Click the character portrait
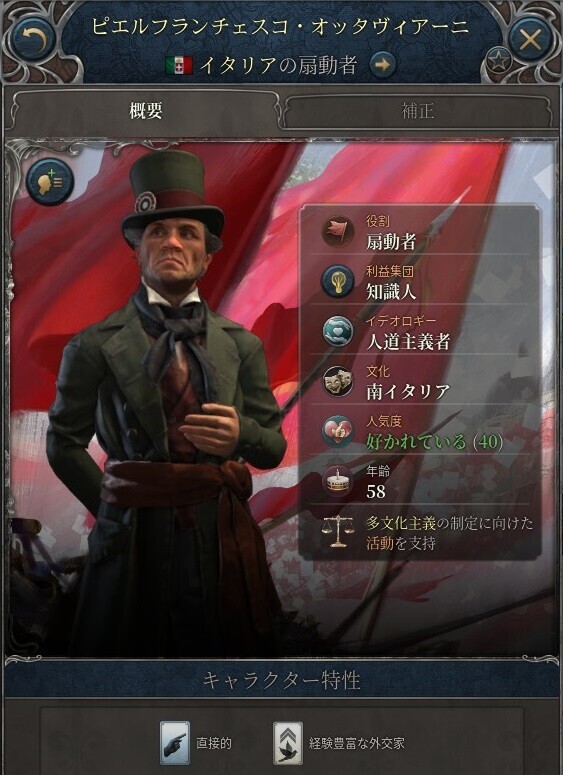563x775 pixels. (163, 395)
